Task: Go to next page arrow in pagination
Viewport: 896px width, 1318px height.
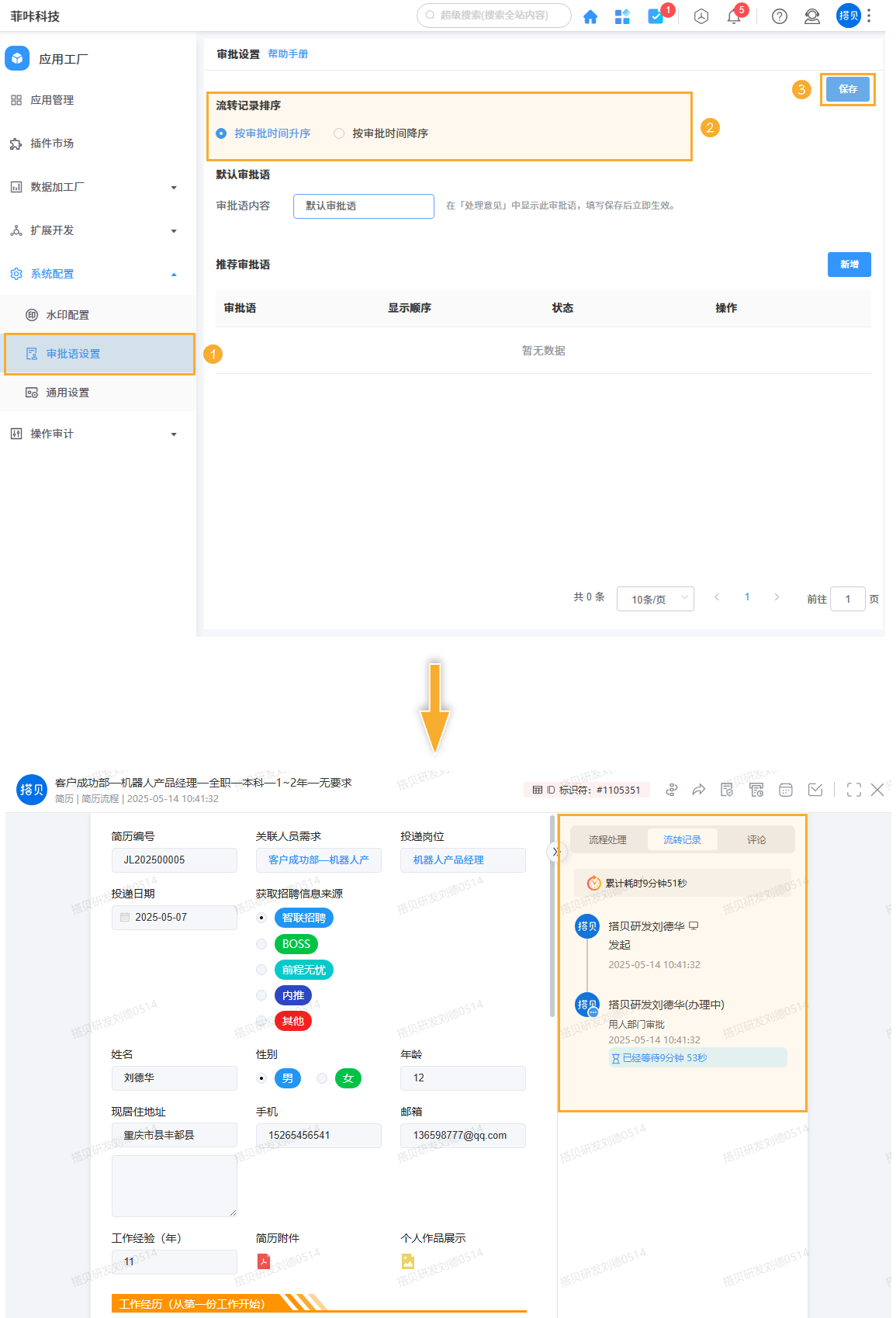Action: [777, 597]
